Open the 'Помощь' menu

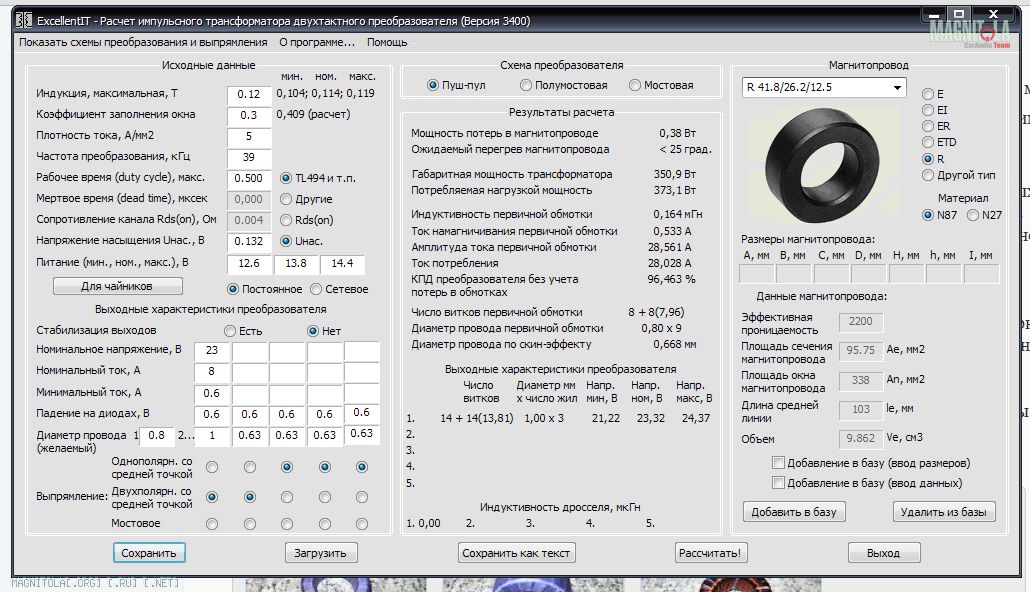[x=387, y=42]
